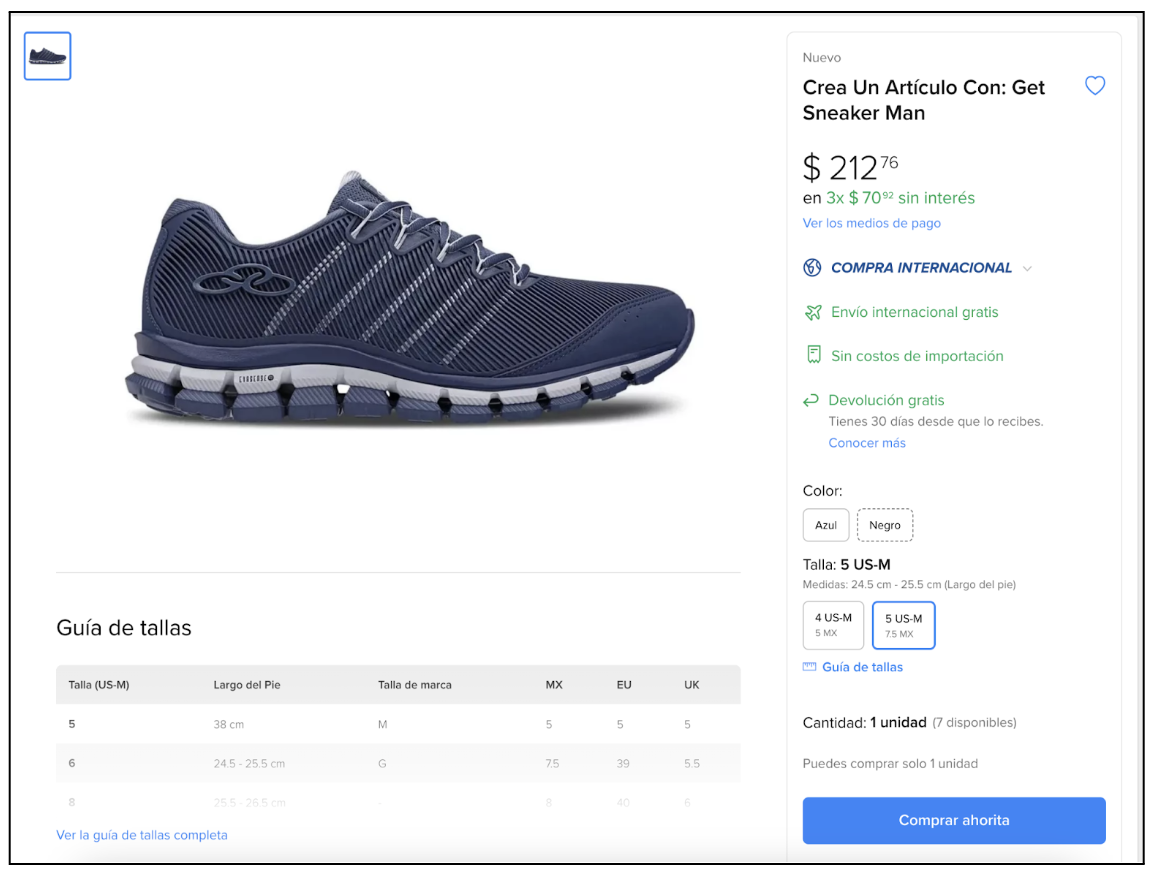Click the 24.5 - 25.5 cm table cell

click(x=249, y=764)
